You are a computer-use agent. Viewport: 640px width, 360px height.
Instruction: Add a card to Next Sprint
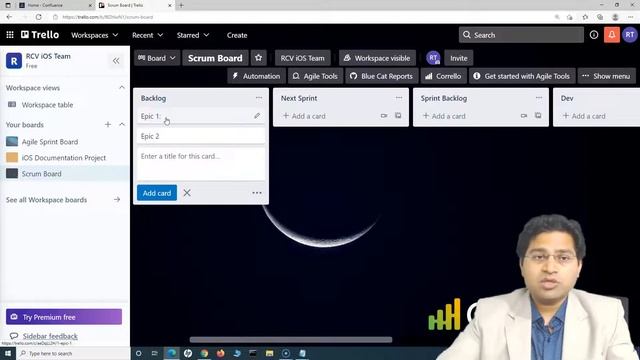point(304,116)
